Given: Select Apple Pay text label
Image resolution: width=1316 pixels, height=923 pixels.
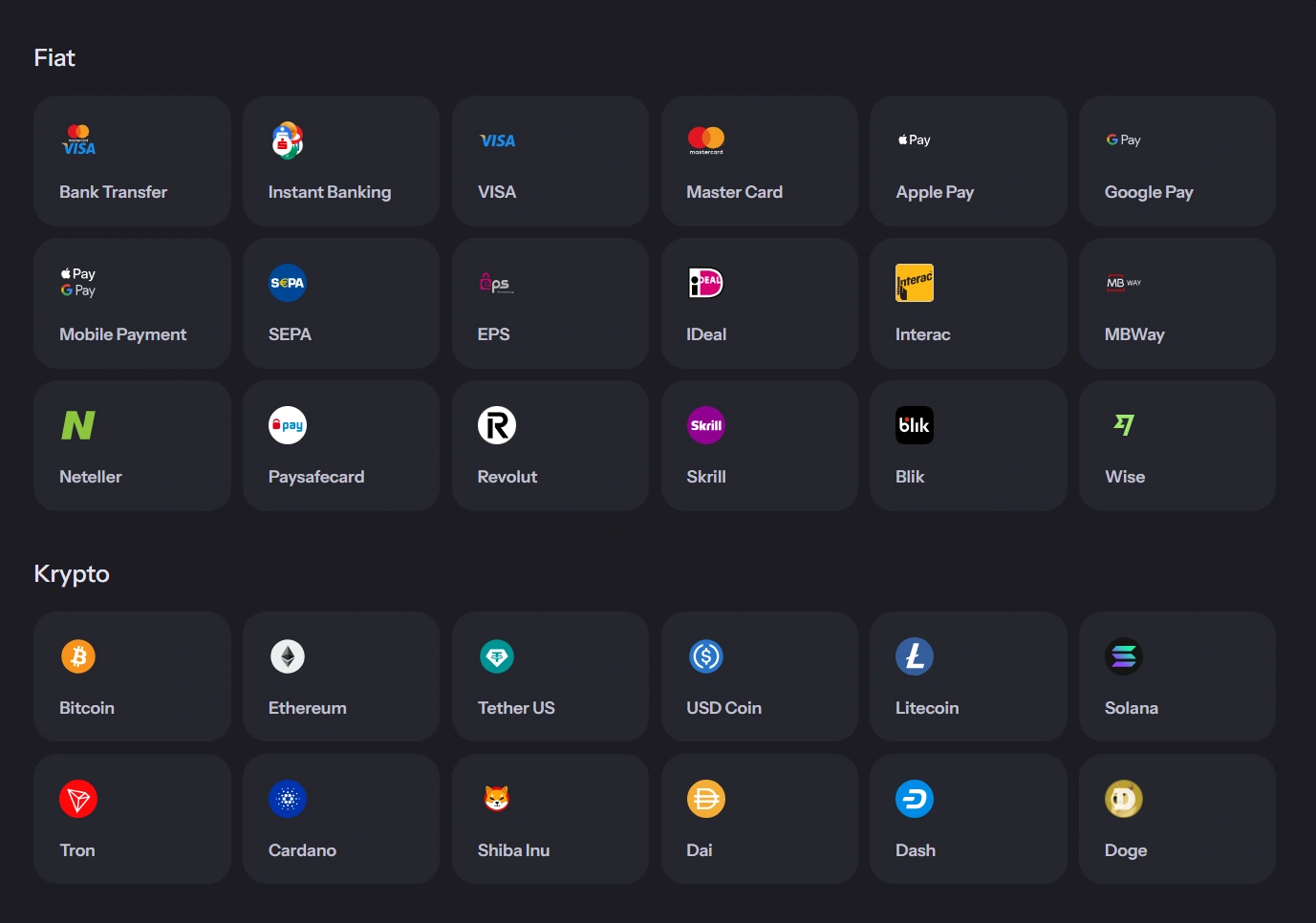Looking at the screenshot, I should 935,192.
